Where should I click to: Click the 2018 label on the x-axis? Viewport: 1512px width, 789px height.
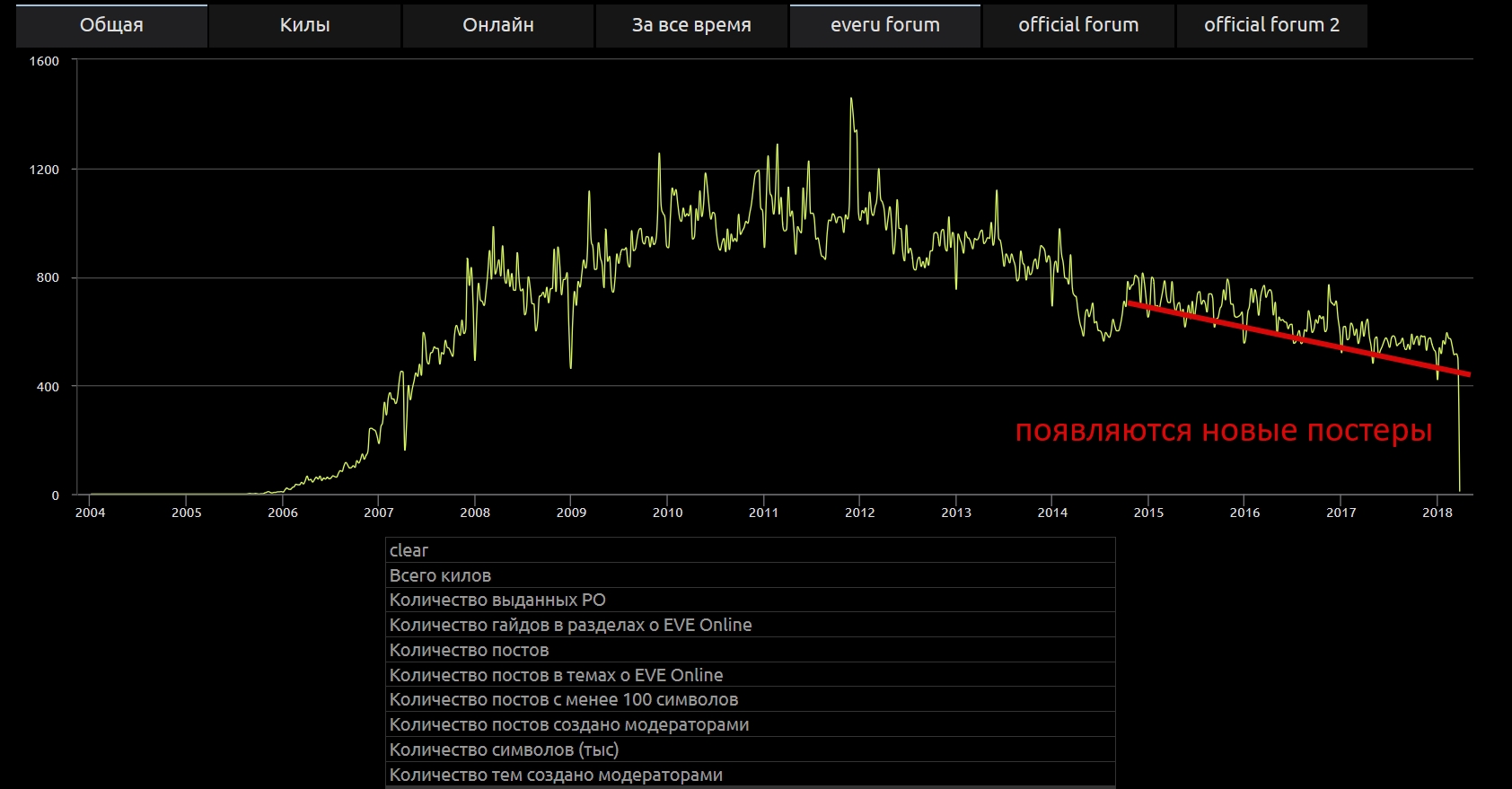(1437, 513)
